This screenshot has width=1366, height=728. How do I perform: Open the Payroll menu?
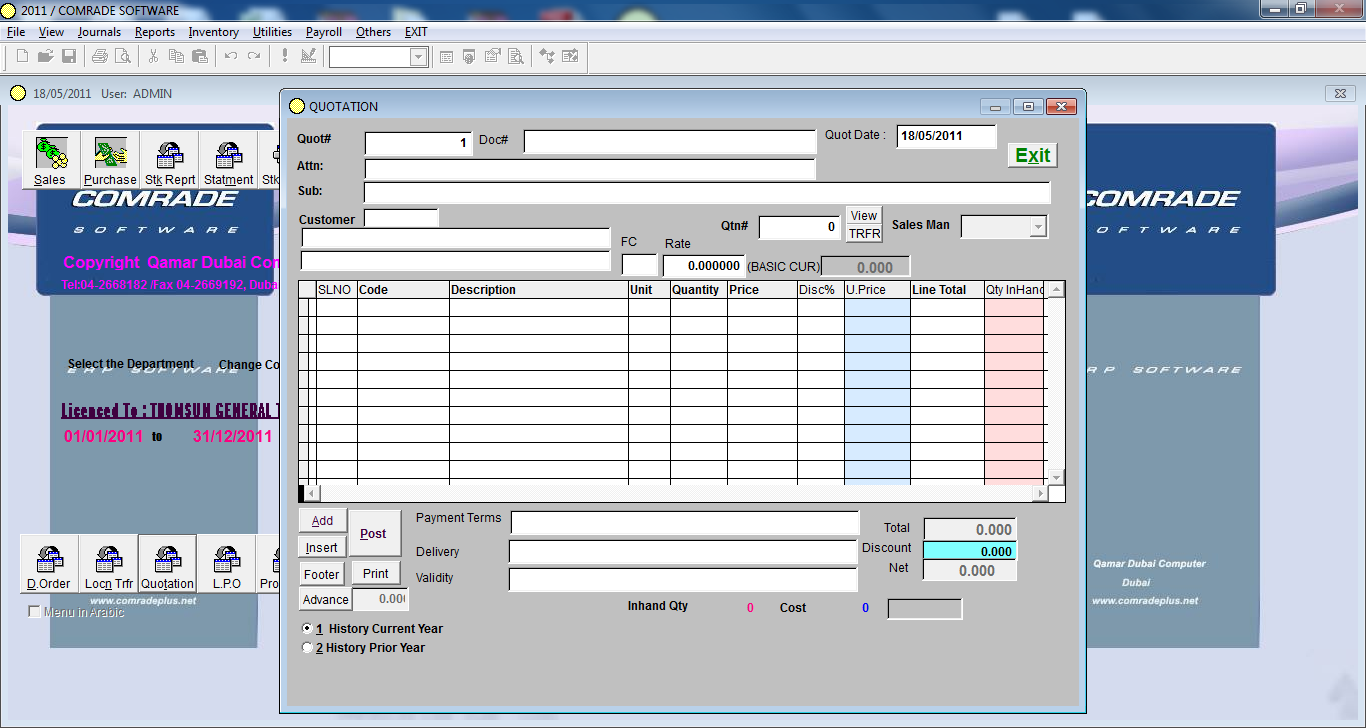(323, 32)
